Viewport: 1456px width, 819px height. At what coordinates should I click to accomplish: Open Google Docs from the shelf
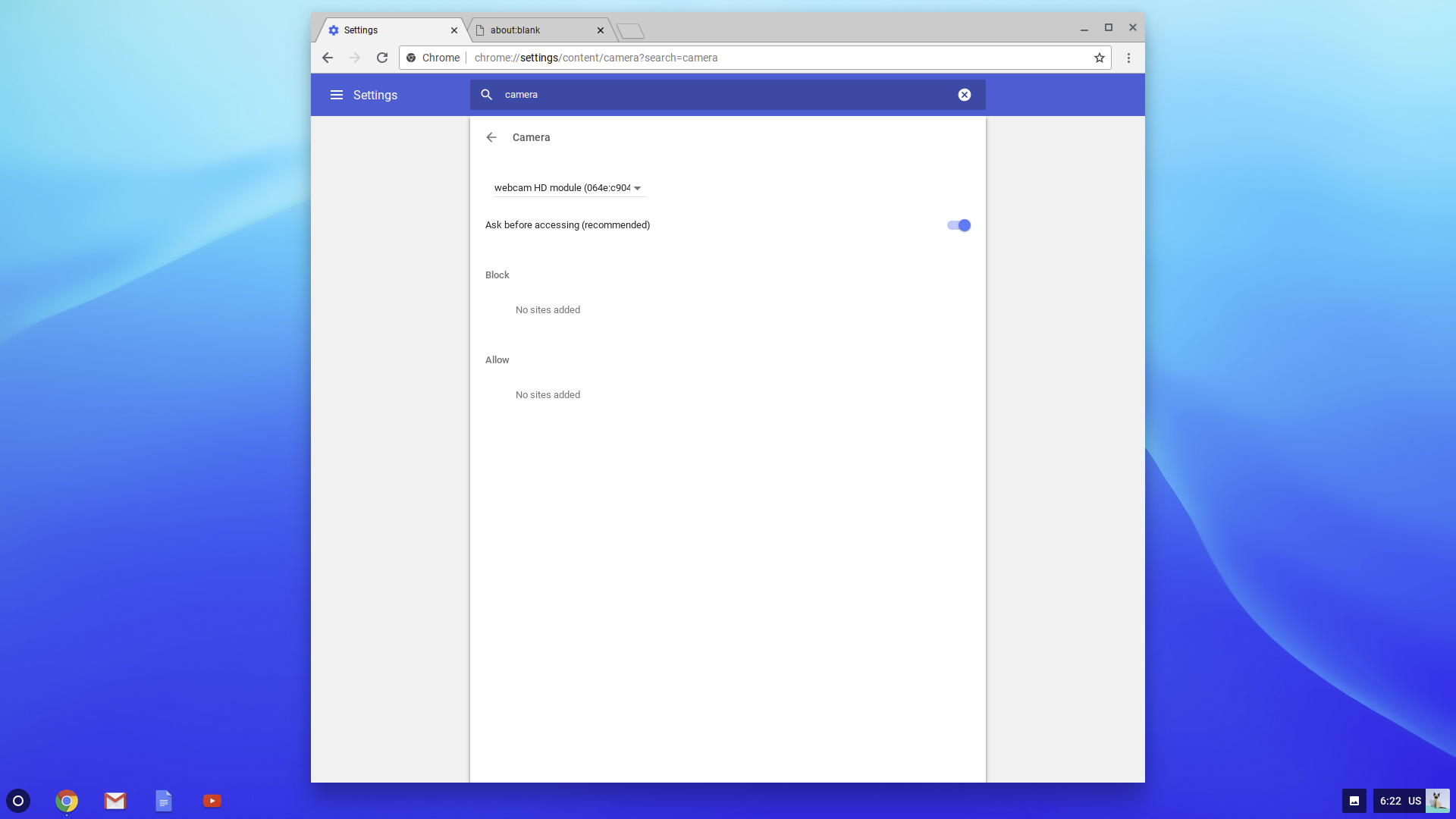click(164, 801)
